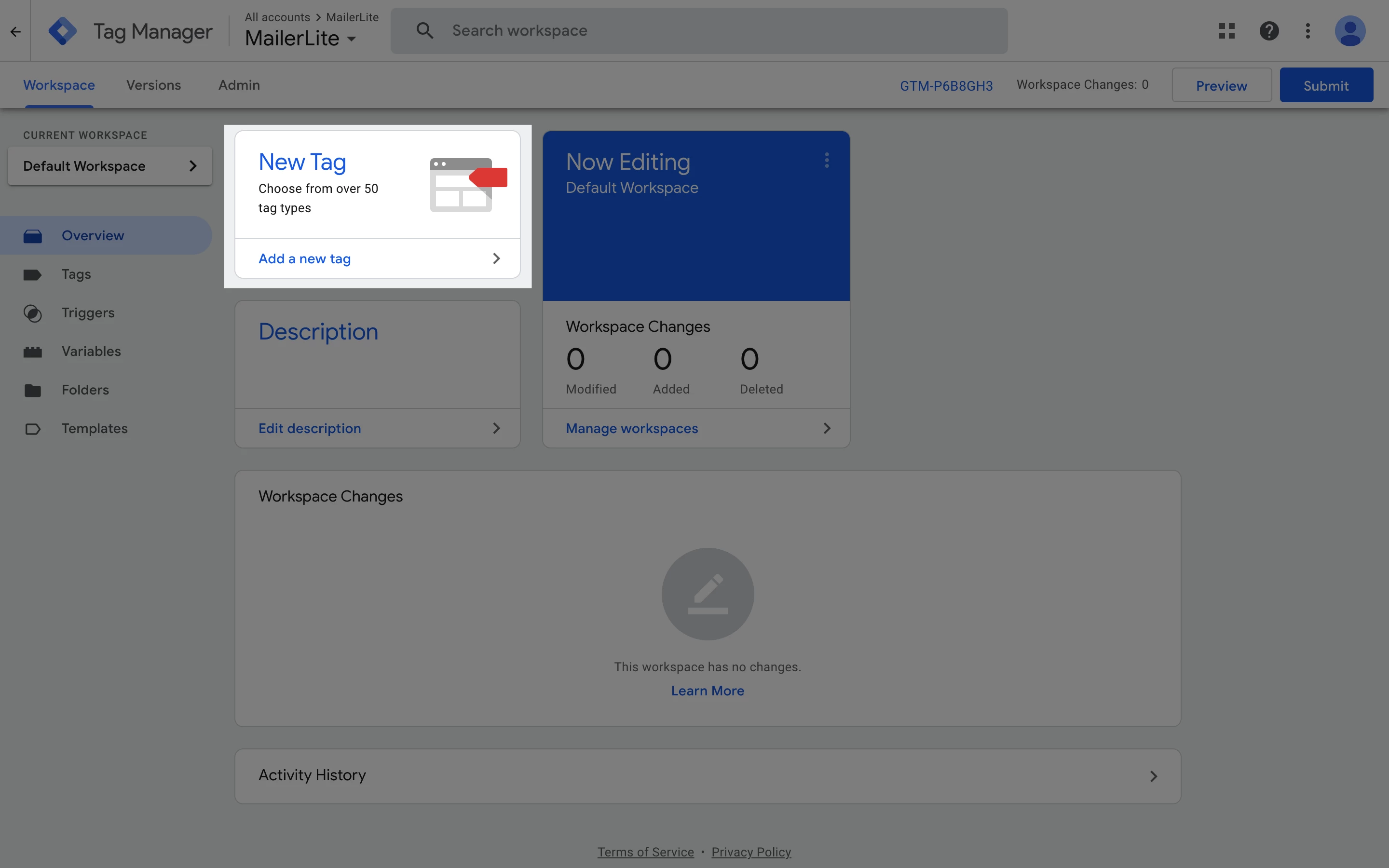Open the three-dot more options menu in the header
Image resolution: width=1389 pixels, height=868 pixels.
[x=1307, y=31]
